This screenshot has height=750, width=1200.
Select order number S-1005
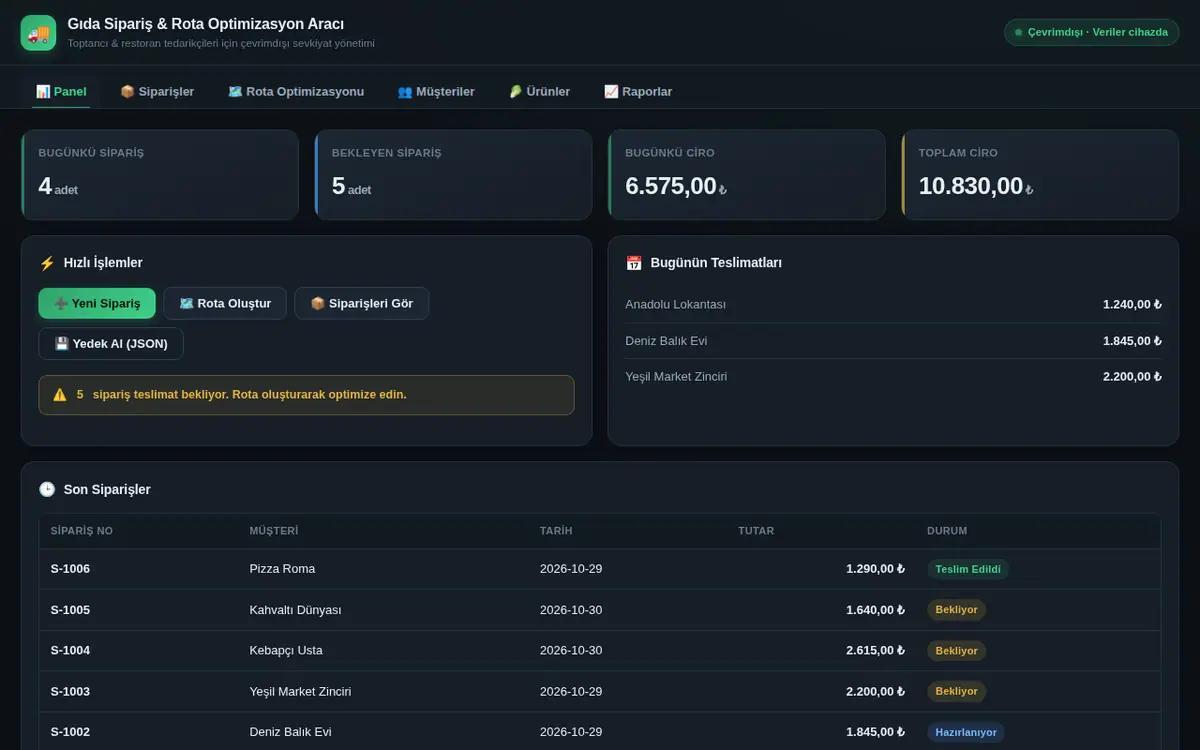click(x=70, y=610)
